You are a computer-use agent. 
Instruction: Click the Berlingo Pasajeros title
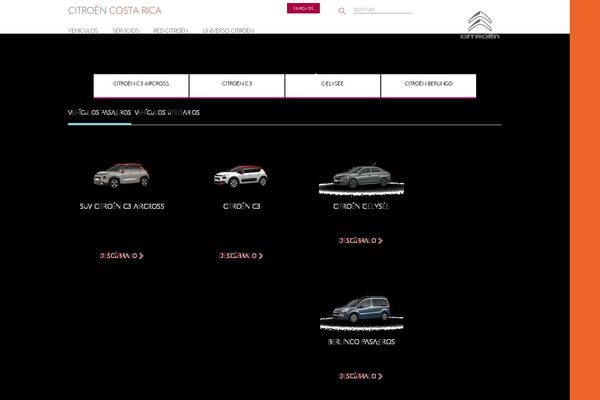[361, 342]
